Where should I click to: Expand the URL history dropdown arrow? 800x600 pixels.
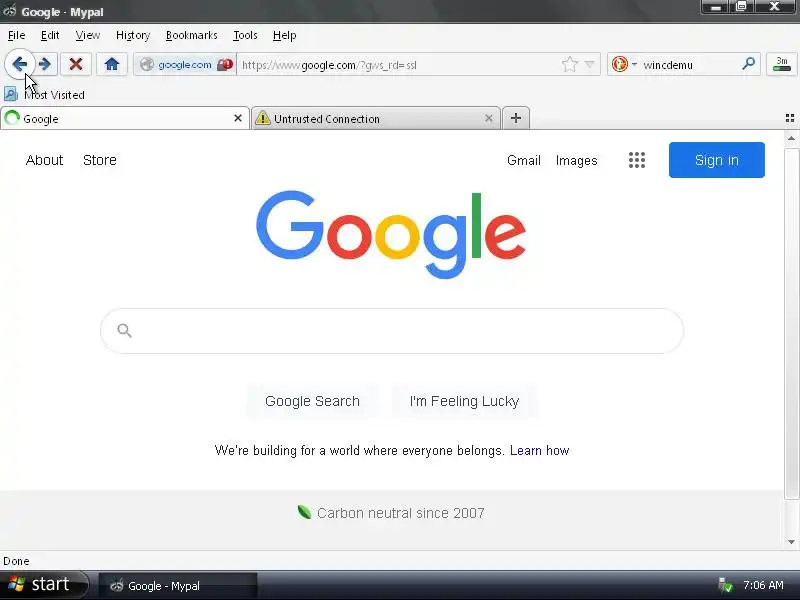tap(590, 65)
